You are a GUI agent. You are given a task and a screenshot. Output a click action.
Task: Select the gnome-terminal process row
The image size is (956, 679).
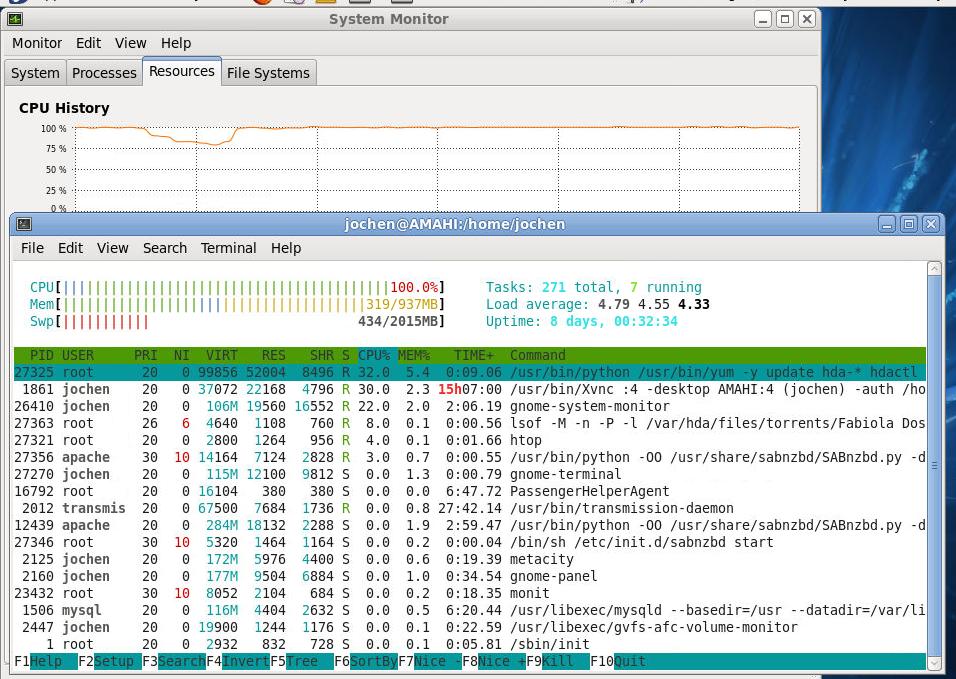tap(469, 474)
